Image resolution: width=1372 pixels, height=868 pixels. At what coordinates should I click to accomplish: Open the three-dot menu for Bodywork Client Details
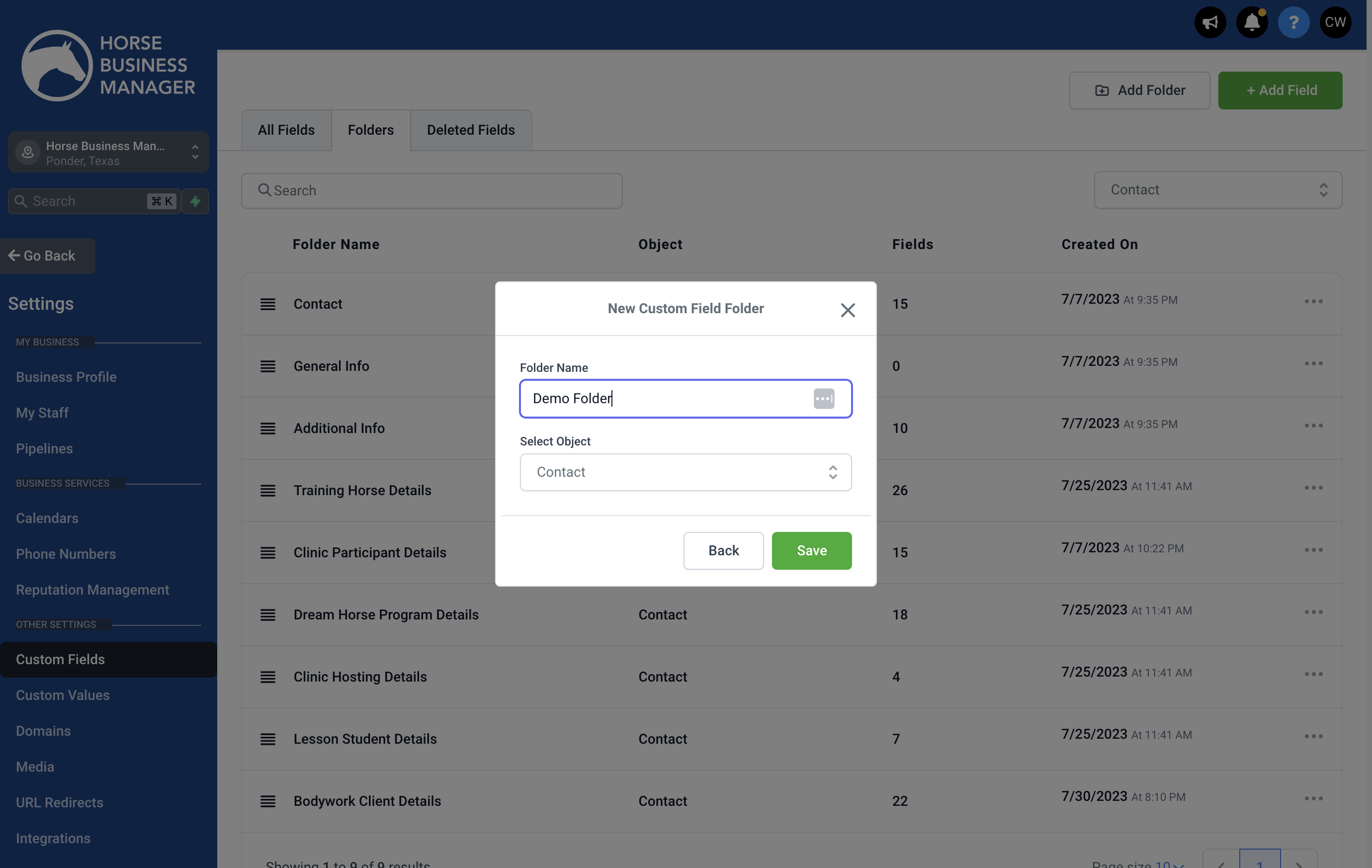(1313, 798)
